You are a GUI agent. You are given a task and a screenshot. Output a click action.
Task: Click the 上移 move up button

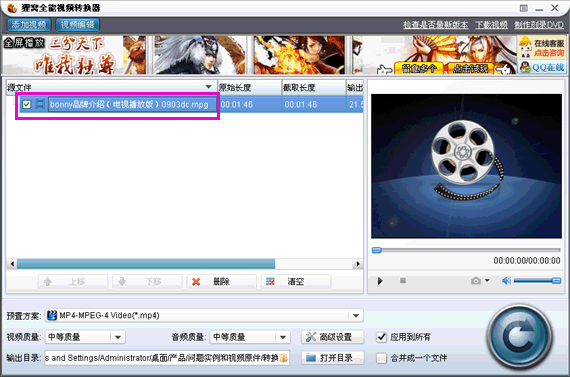pyautogui.click(x=73, y=281)
